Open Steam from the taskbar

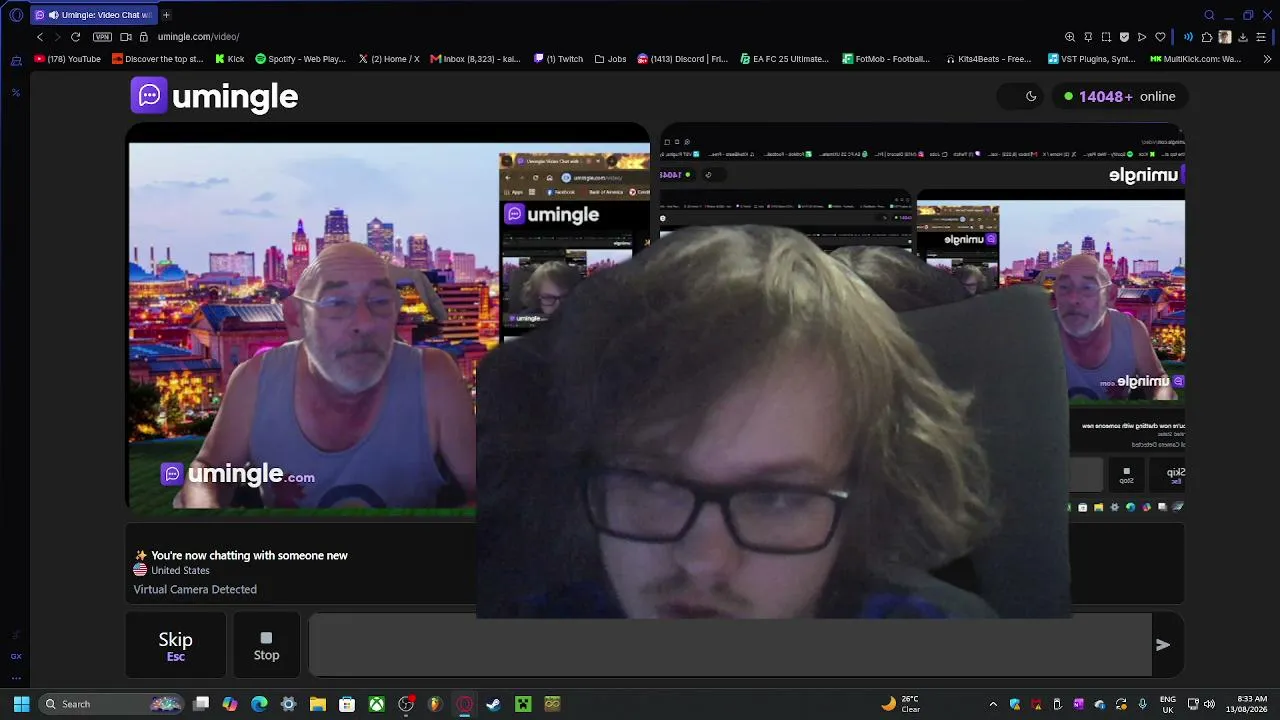[x=493, y=704]
